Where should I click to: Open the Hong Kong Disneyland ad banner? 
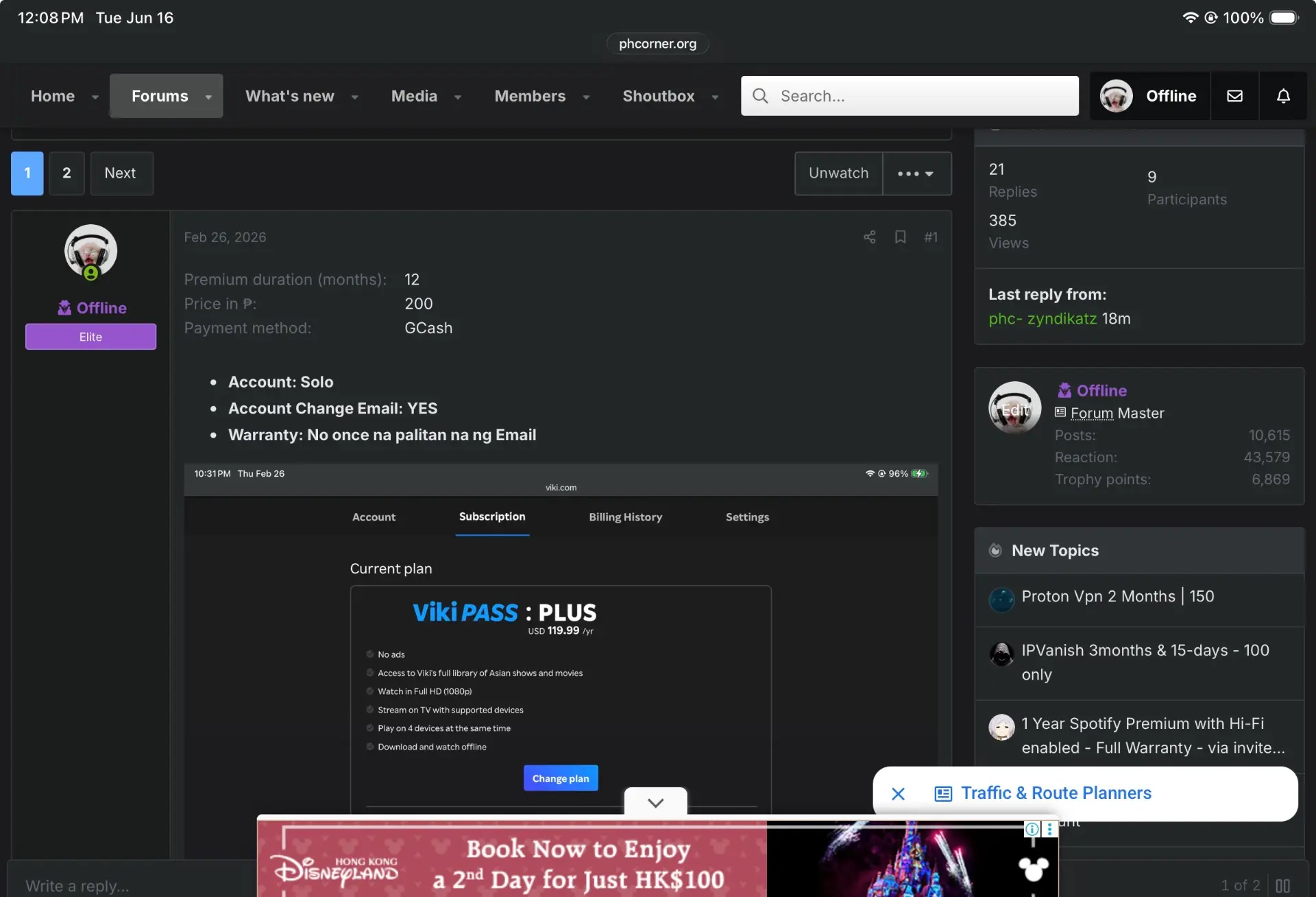(657, 858)
